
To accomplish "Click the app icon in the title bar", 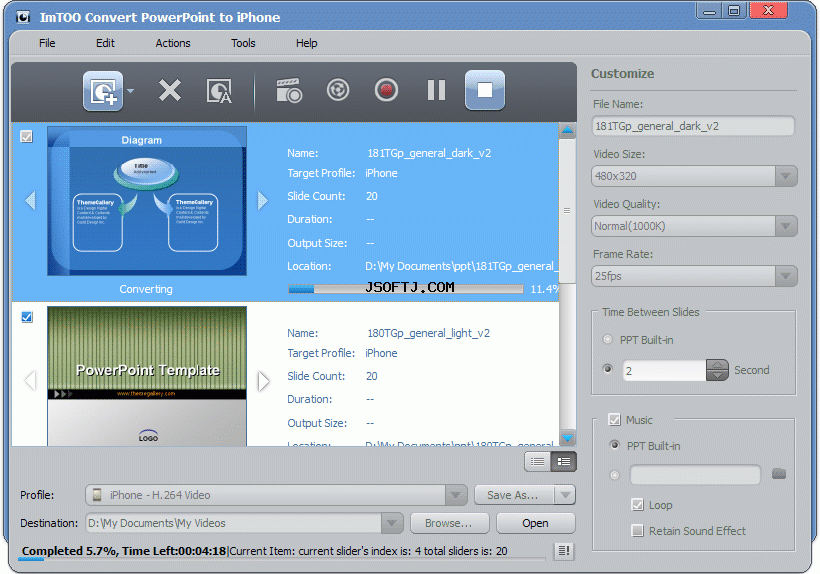I will tap(22, 17).
